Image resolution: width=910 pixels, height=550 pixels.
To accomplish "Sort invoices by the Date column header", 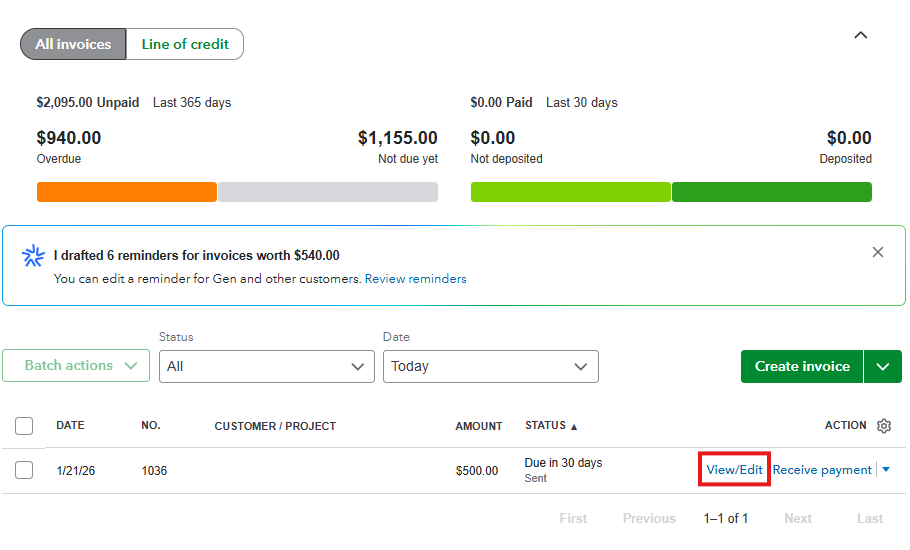I will (x=70, y=426).
